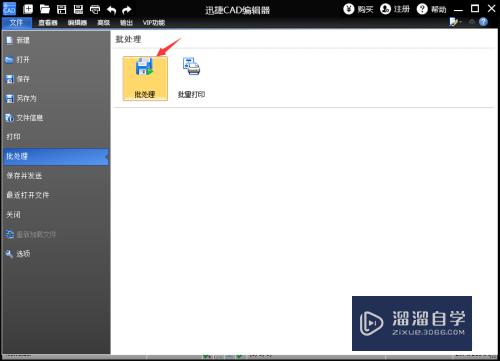The height and width of the screenshot is (361, 500).
Task: Select 保存 in the file menu
Action: 55,79
